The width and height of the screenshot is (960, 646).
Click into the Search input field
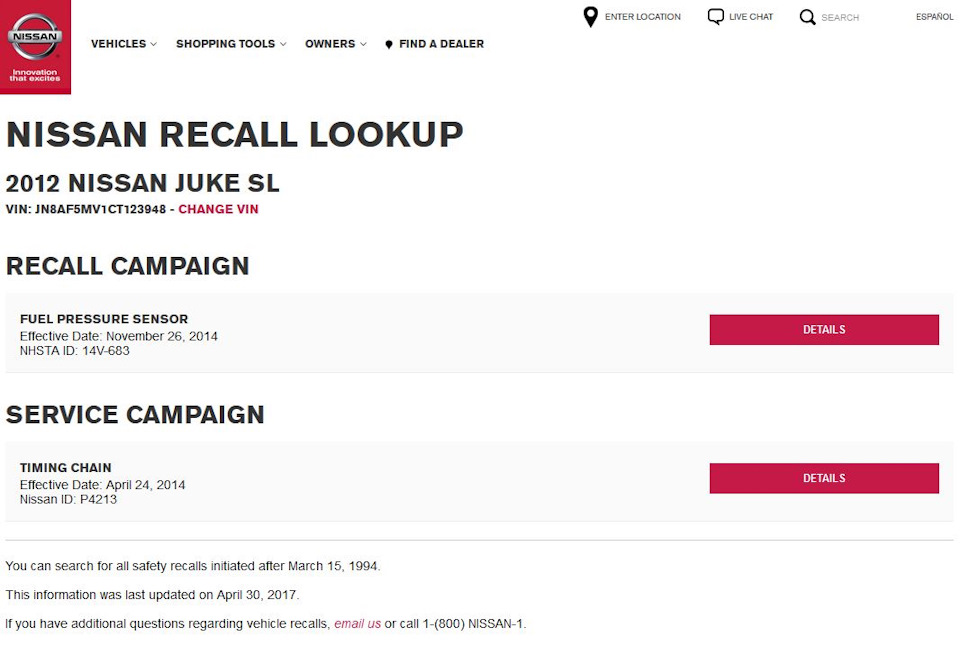pyautogui.click(x=855, y=17)
